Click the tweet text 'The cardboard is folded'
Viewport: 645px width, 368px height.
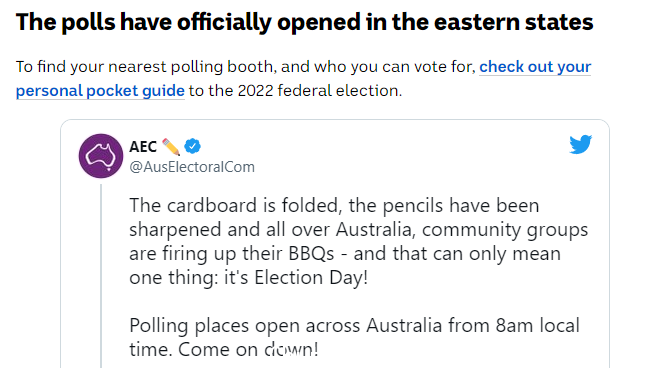tap(235, 205)
